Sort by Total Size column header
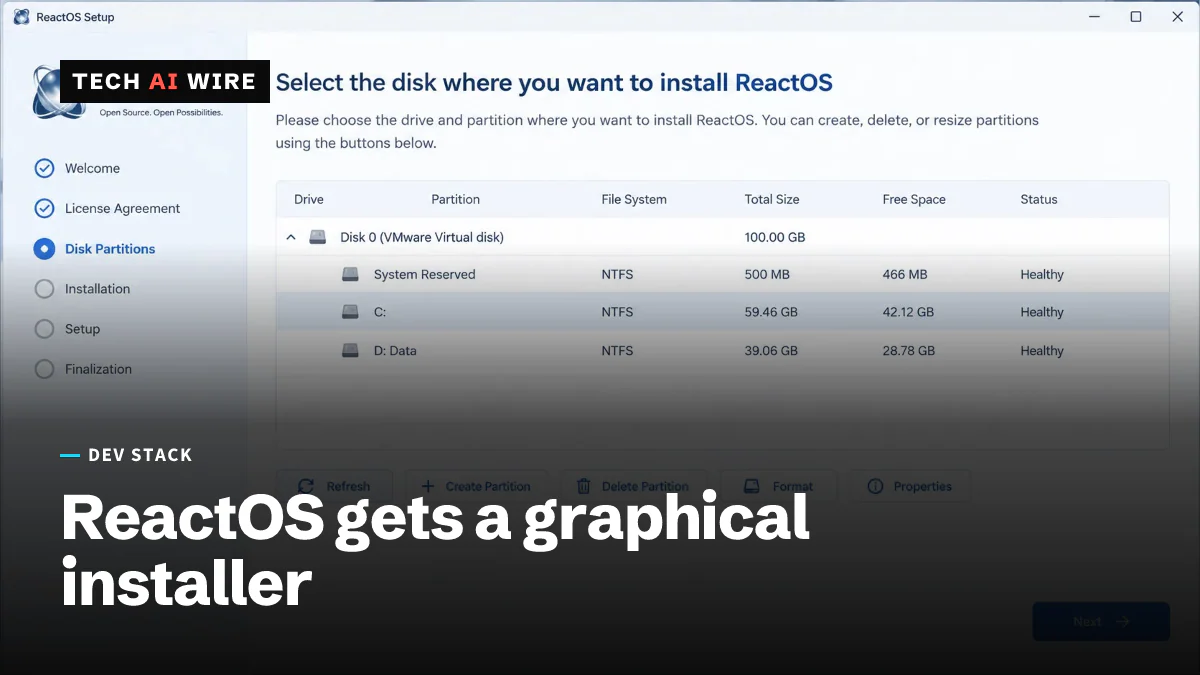This screenshot has height=675, width=1200. pos(772,199)
